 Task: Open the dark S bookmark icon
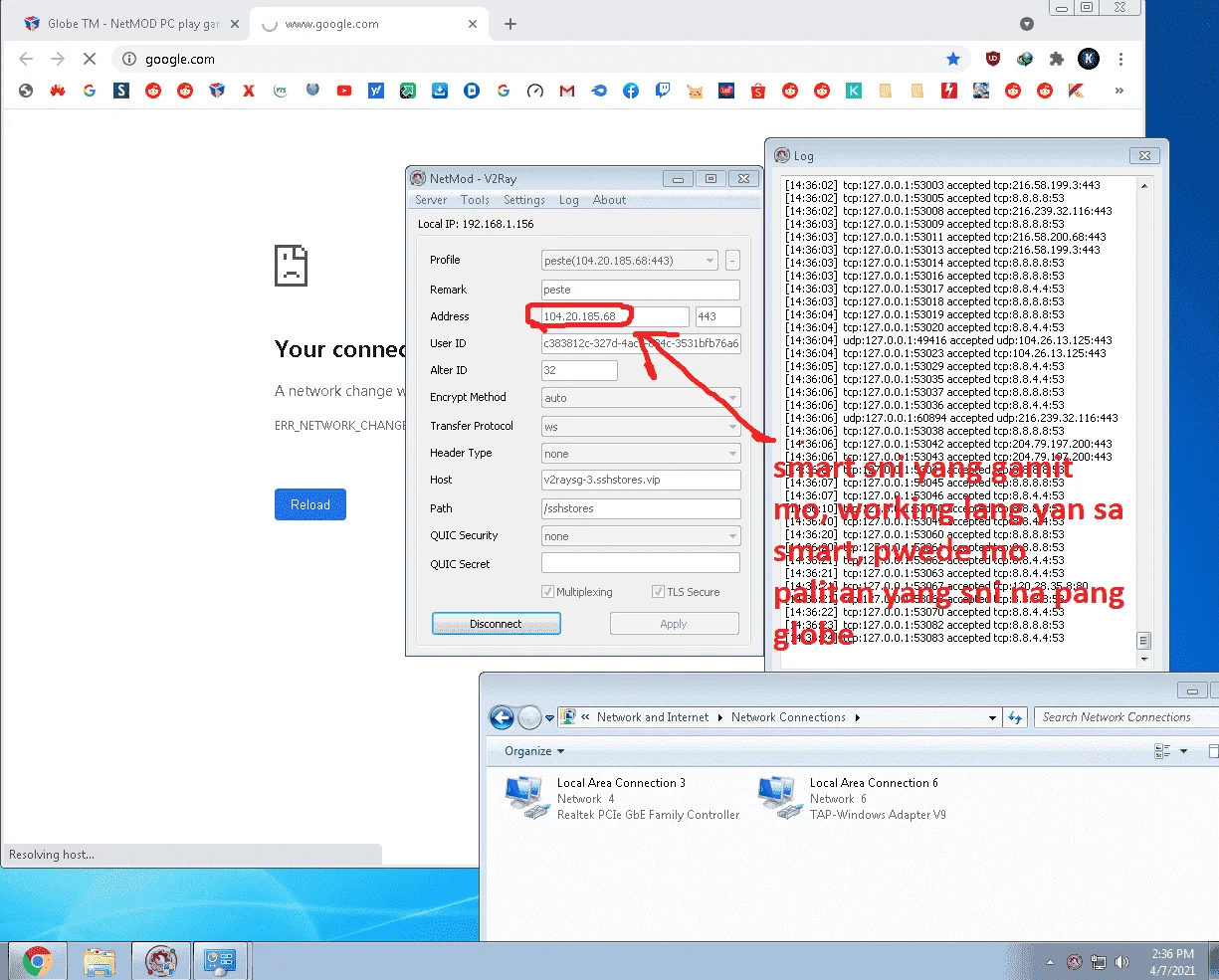click(121, 91)
